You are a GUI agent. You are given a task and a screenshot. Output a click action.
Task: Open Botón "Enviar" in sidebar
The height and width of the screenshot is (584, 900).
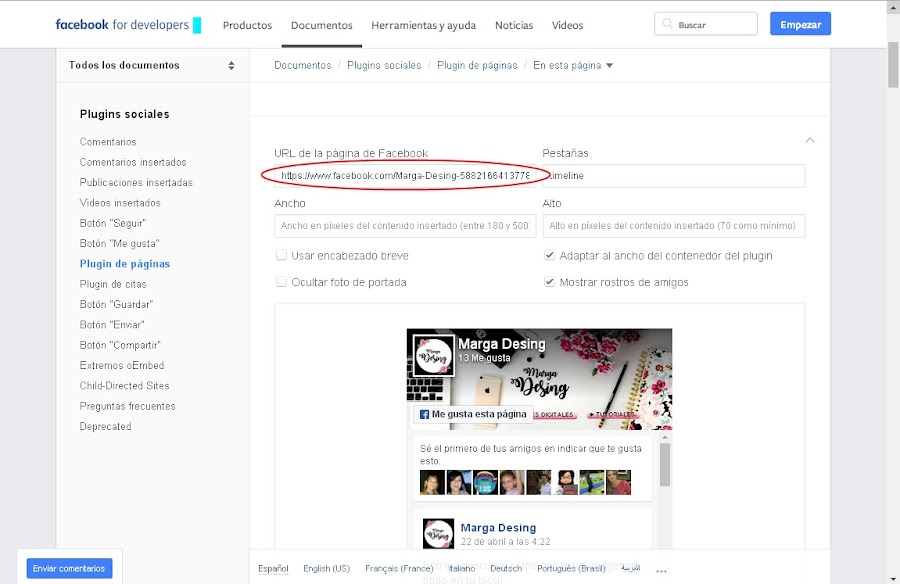pyautogui.click(x=112, y=324)
